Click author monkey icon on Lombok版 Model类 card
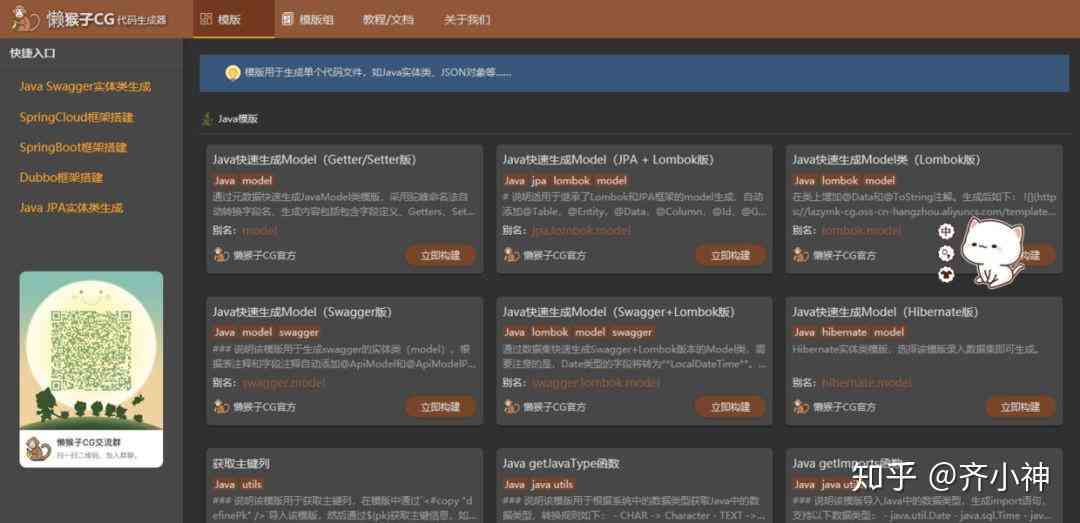 pyautogui.click(x=800, y=256)
